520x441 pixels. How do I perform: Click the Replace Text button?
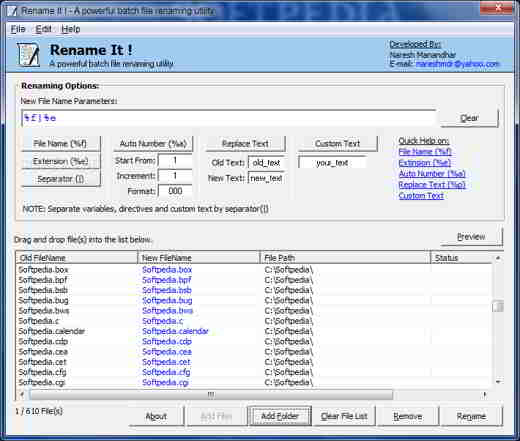pyautogui.click(x=245, y=144)
